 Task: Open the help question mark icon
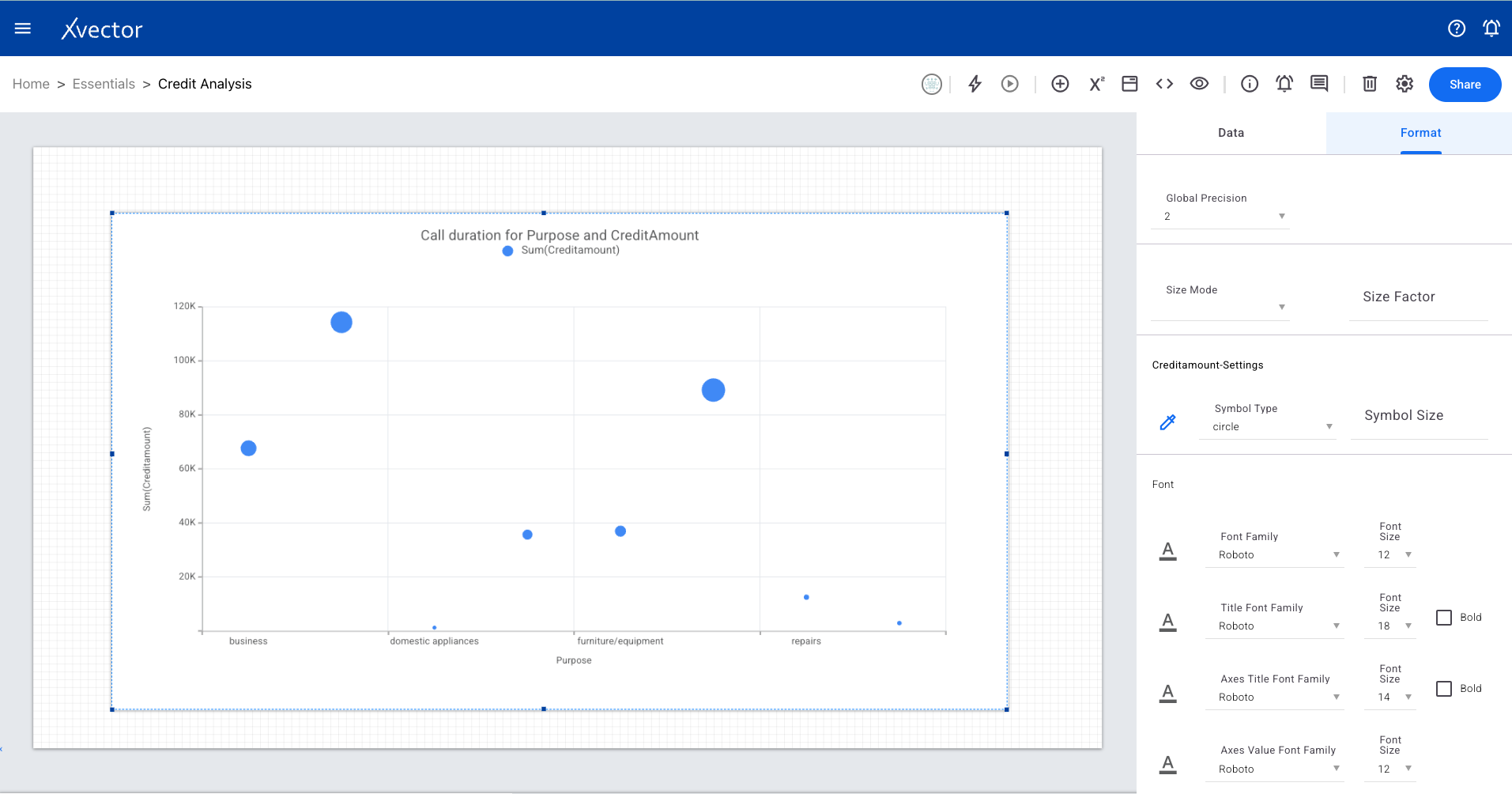(x=1457, y=28)
